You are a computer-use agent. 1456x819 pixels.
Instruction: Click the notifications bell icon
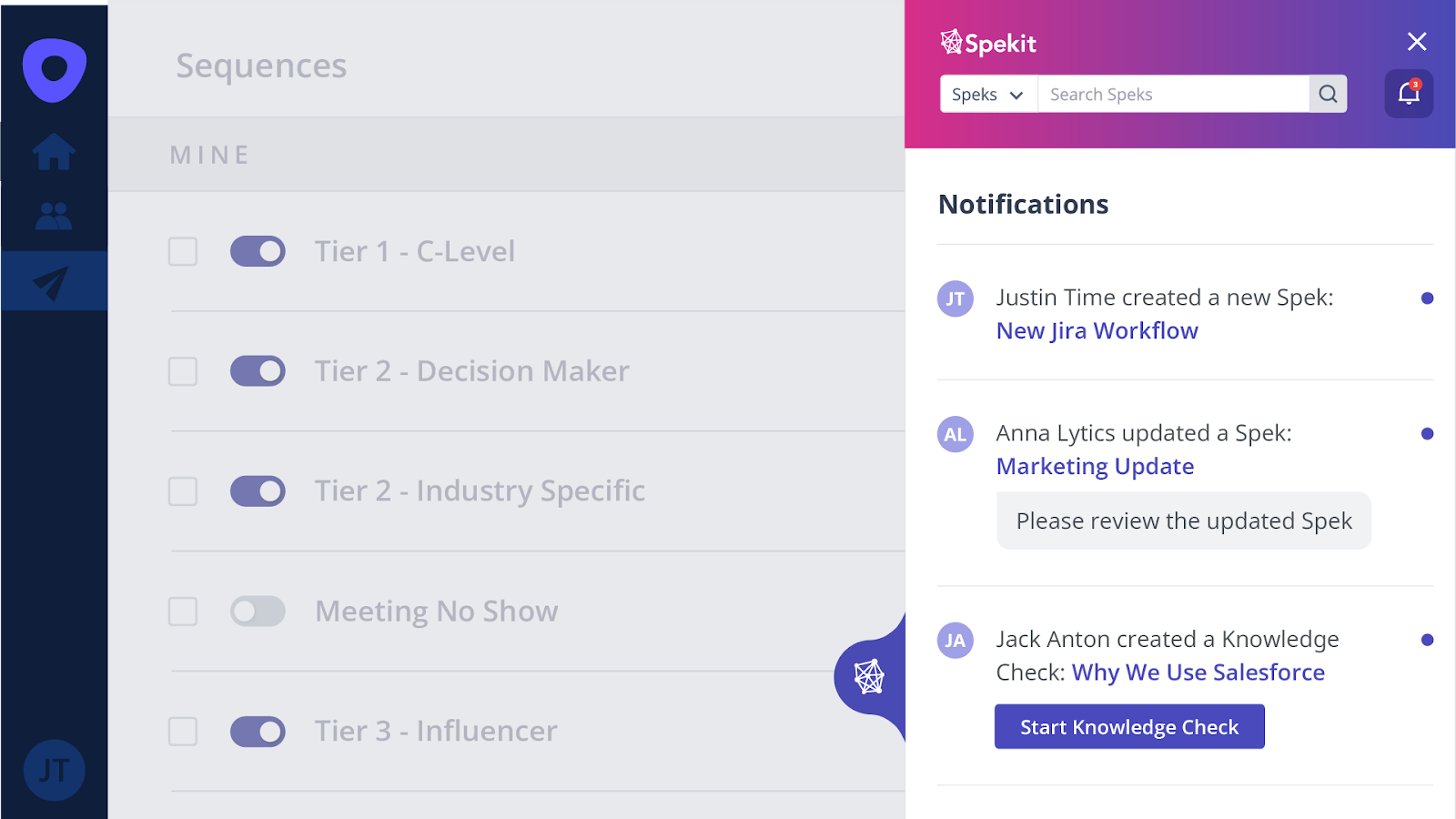pos(1409,94)
